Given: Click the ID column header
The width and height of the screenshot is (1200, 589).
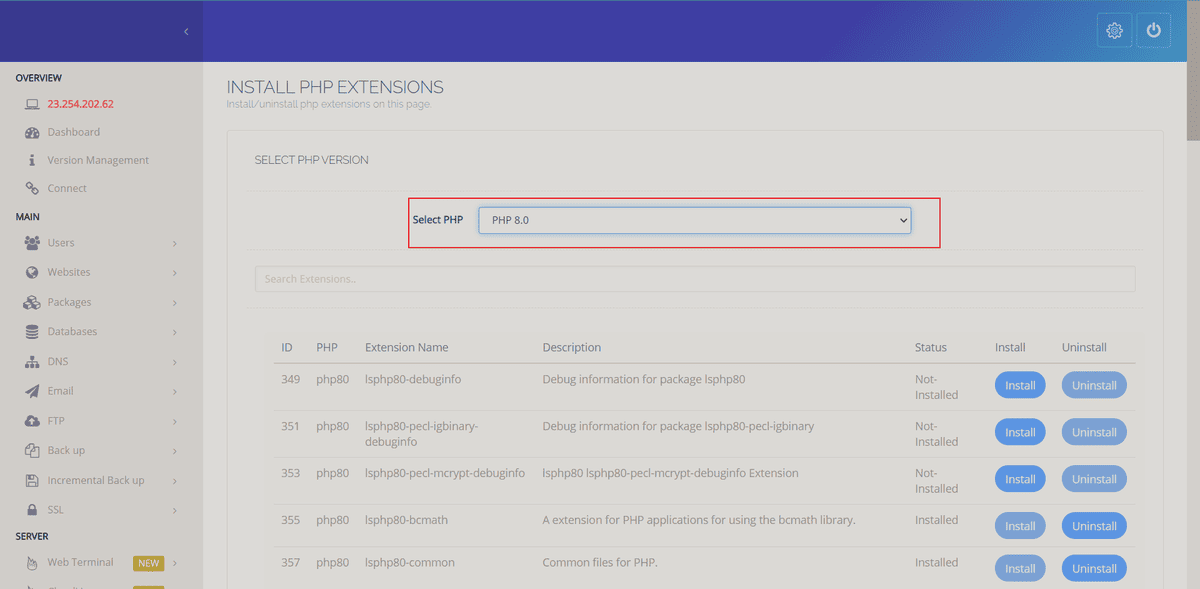Looking at the screenshot, I should click(287, 348).
